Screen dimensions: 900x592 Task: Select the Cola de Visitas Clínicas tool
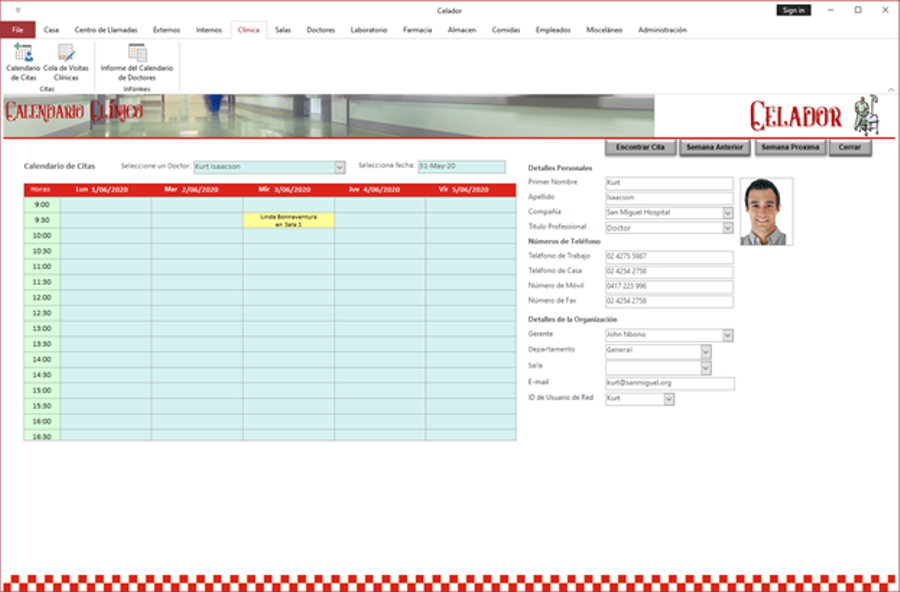[x=64, y=61]
